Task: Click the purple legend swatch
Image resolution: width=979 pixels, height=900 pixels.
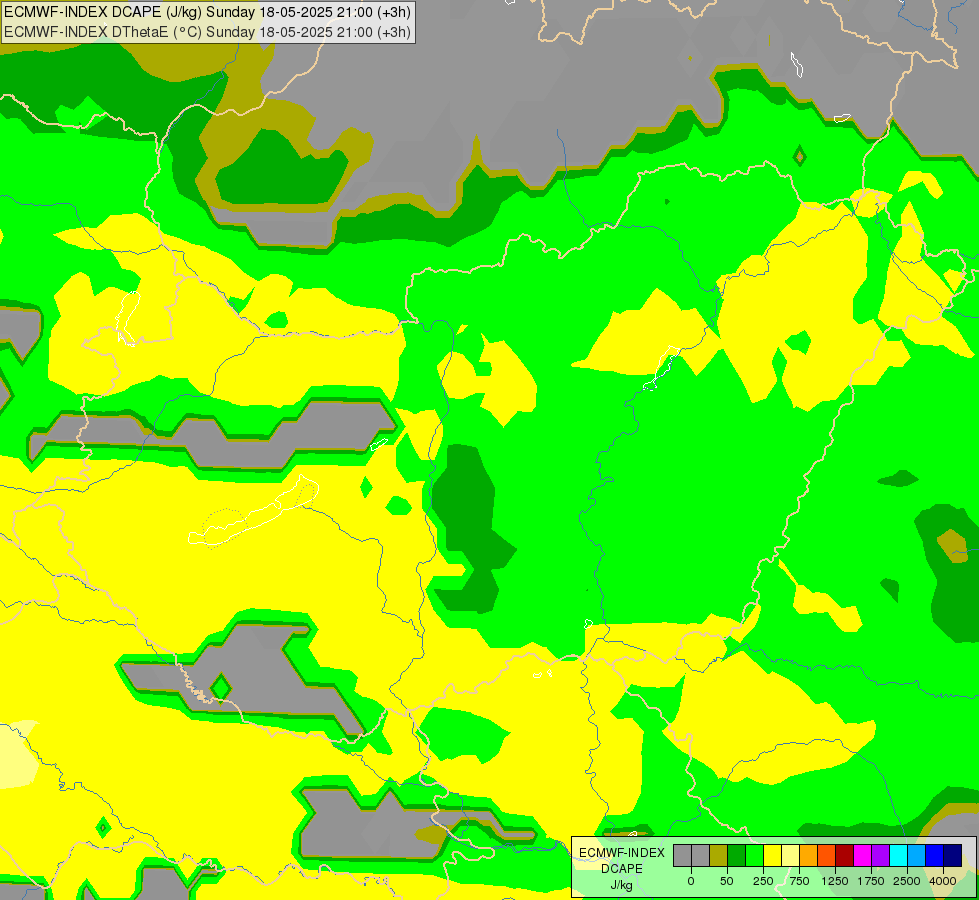Action: [880, 855]
